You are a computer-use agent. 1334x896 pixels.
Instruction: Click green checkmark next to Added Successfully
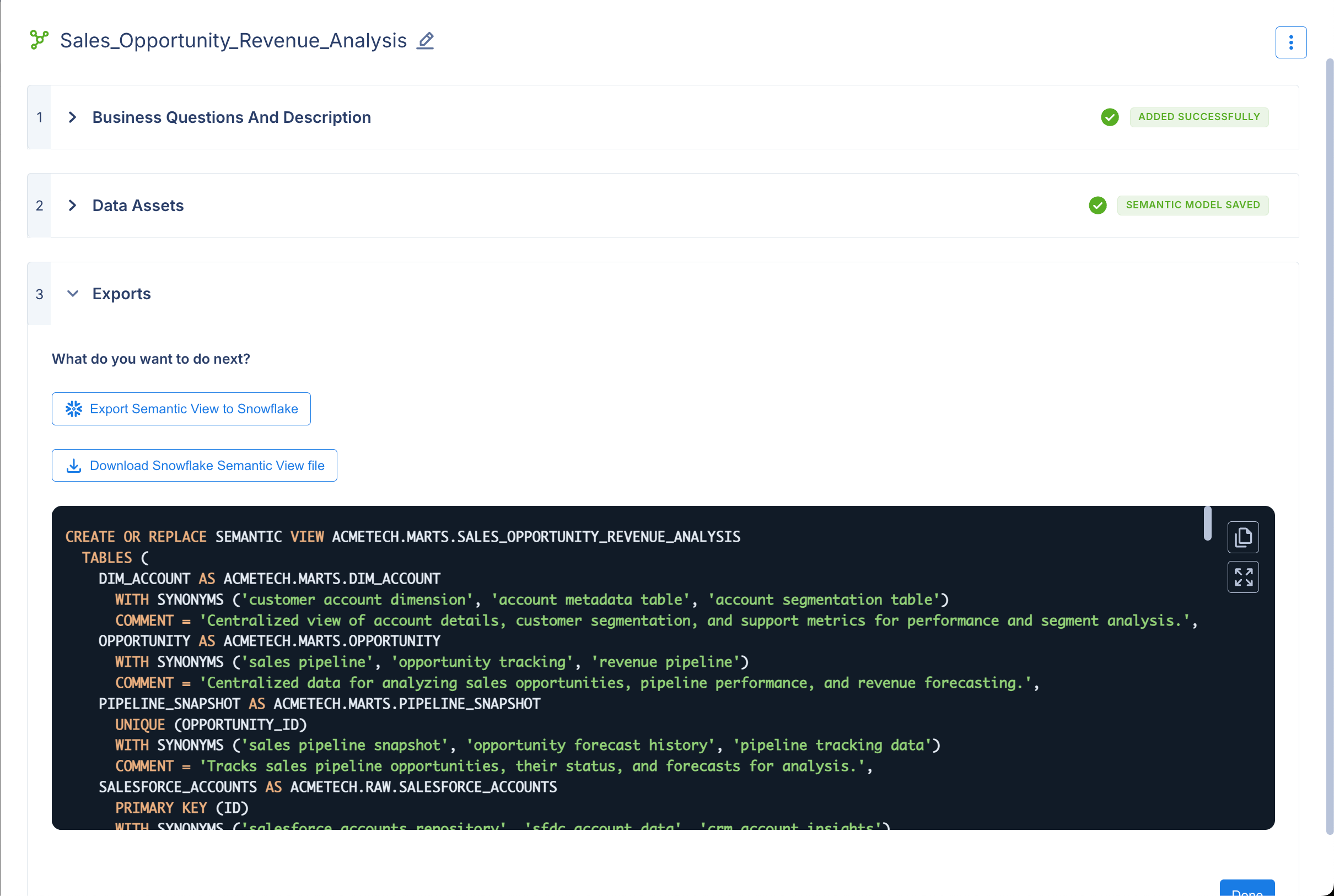pos(1110,117)
